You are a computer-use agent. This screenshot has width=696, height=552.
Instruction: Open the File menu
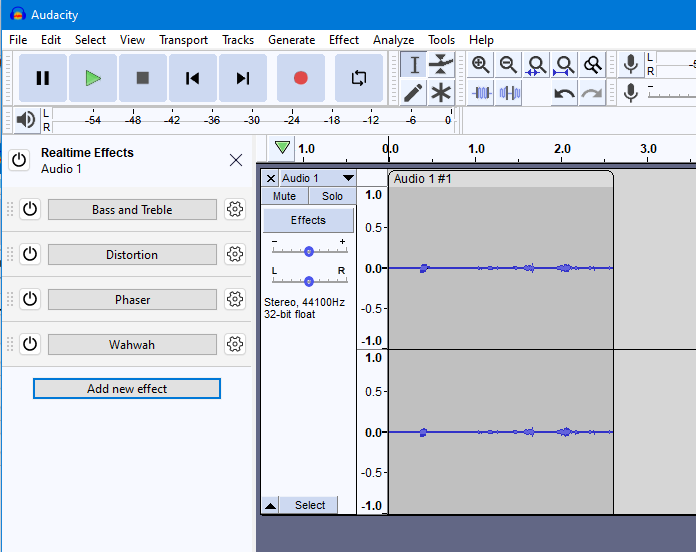click(18, 40)
